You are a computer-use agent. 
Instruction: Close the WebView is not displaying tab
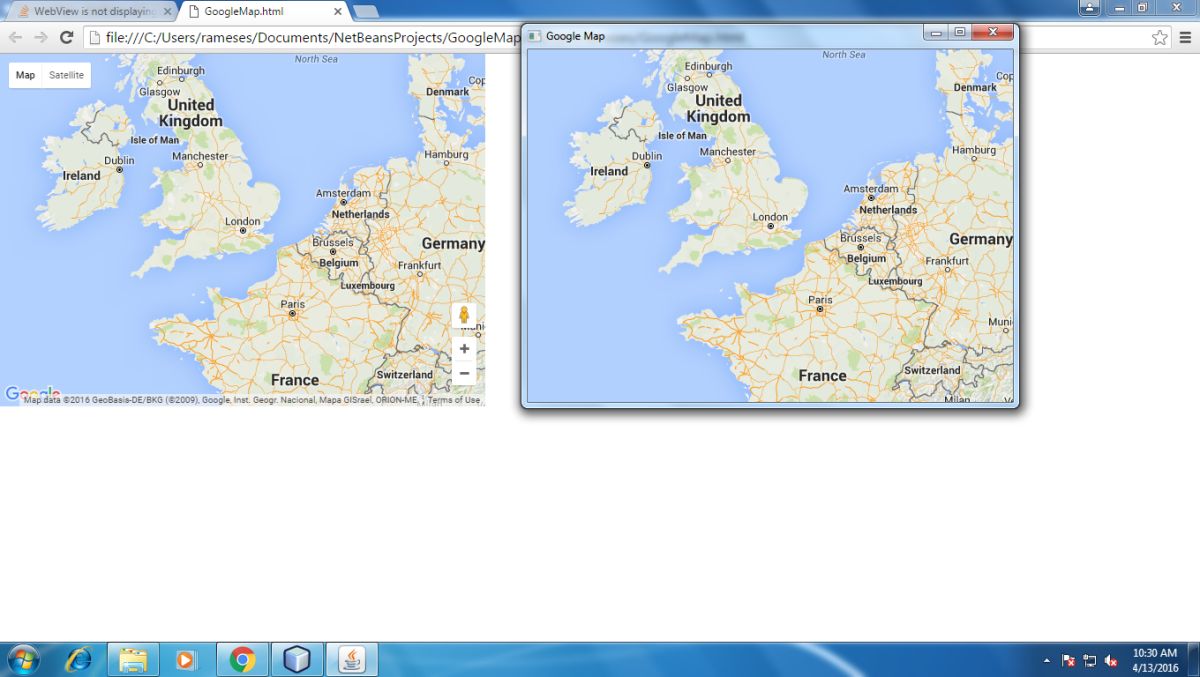pos(166,12)
